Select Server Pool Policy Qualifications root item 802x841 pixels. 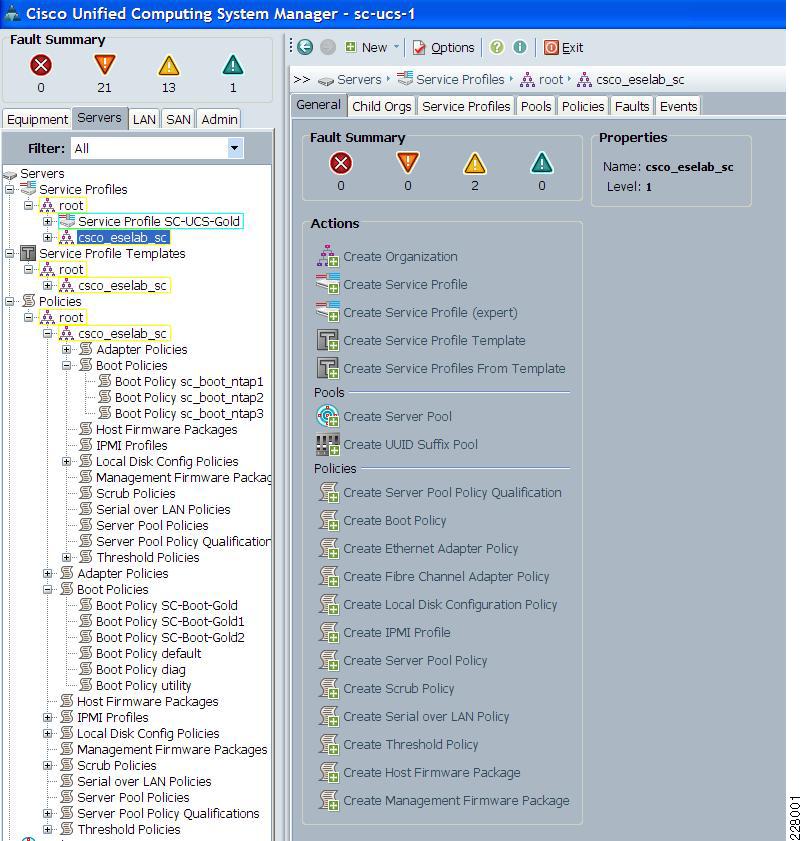(168, 814)
